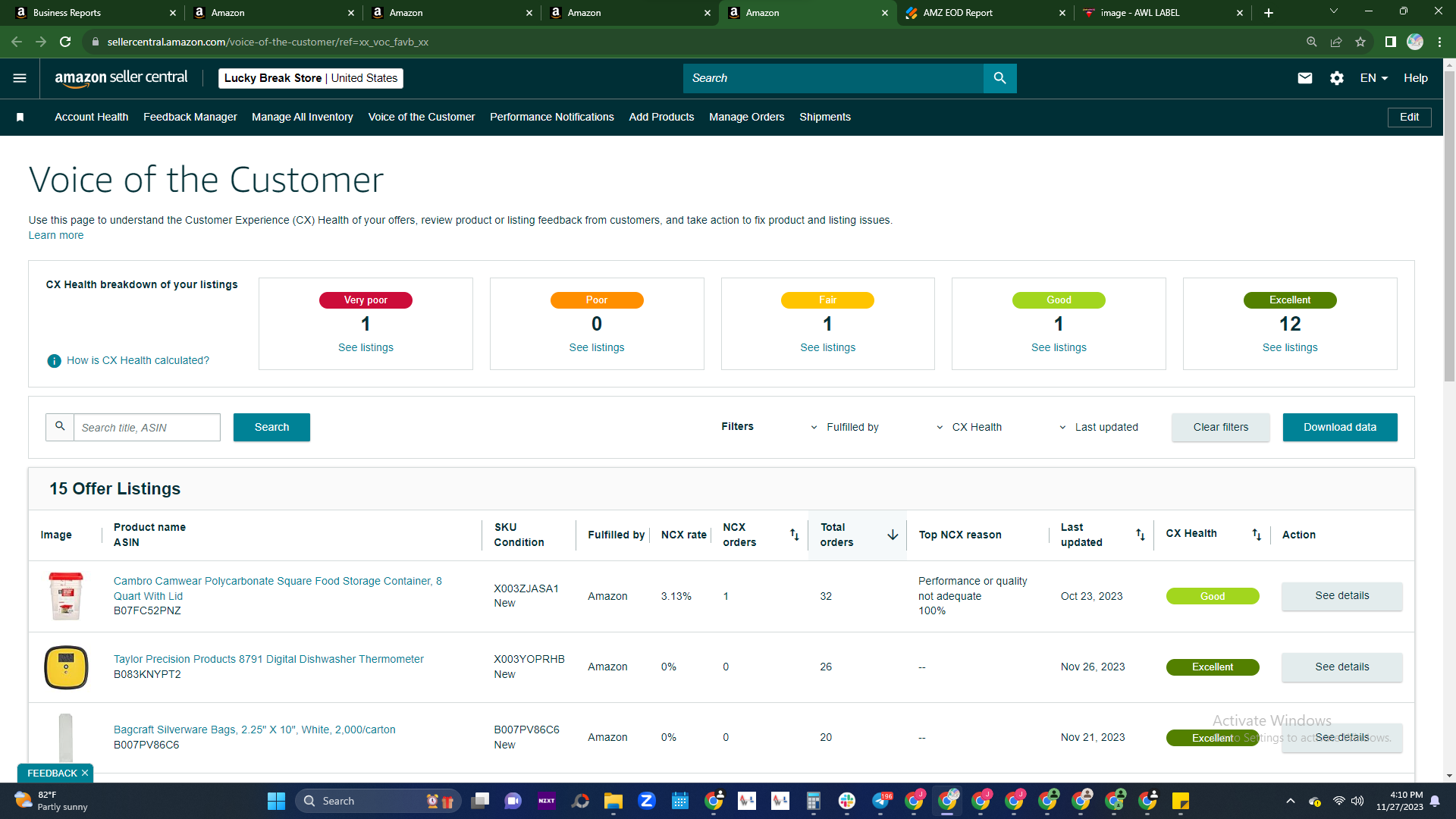This screenshot has width=1456, height=819.
Task: Open the Lucky Break Store account switcher
Action: [311, 78]
